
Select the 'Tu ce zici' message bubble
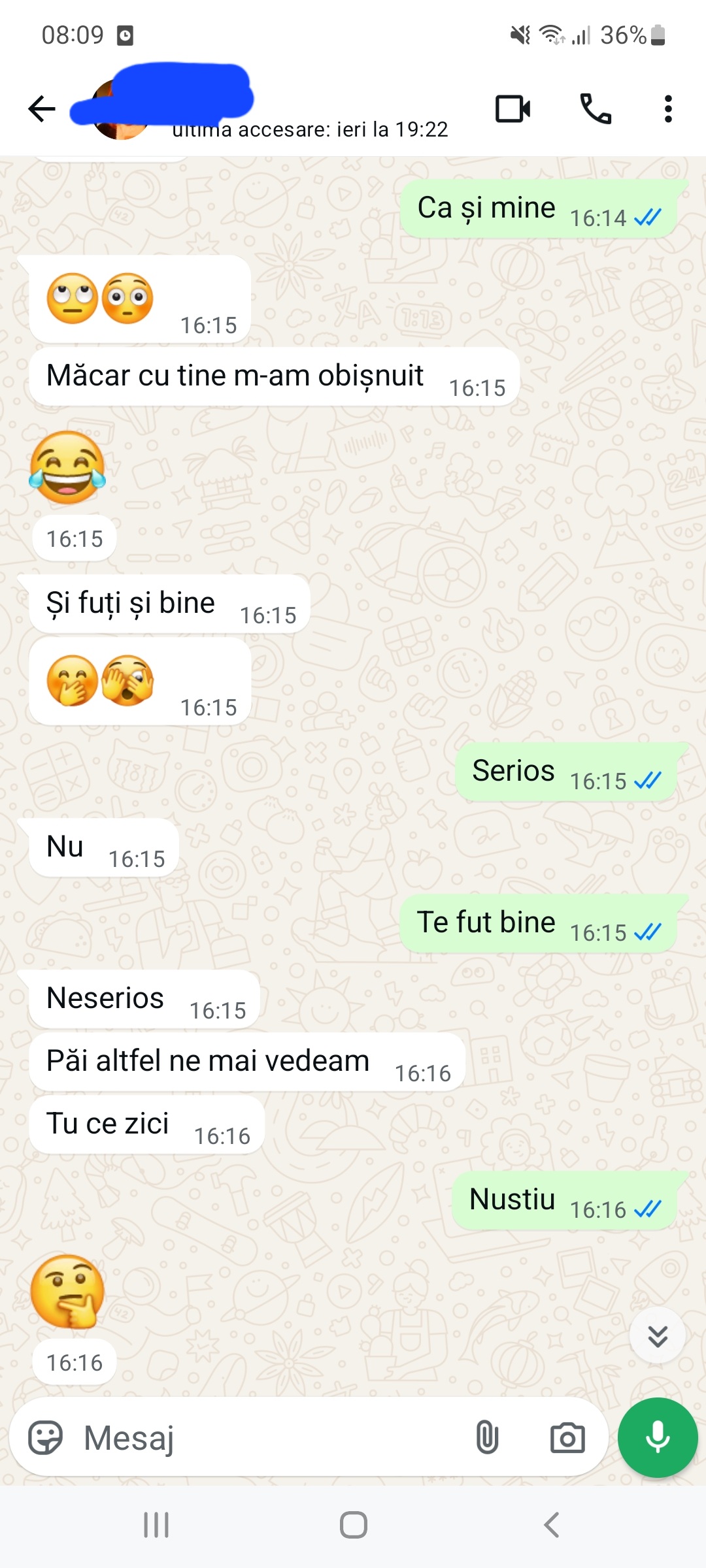146,1124
